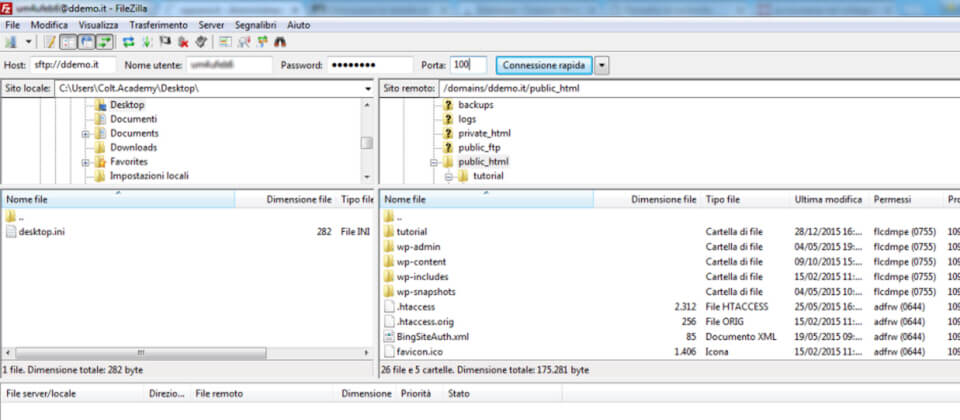
Task: Open the quick connect history dropdown
Action: coord(602,66)
